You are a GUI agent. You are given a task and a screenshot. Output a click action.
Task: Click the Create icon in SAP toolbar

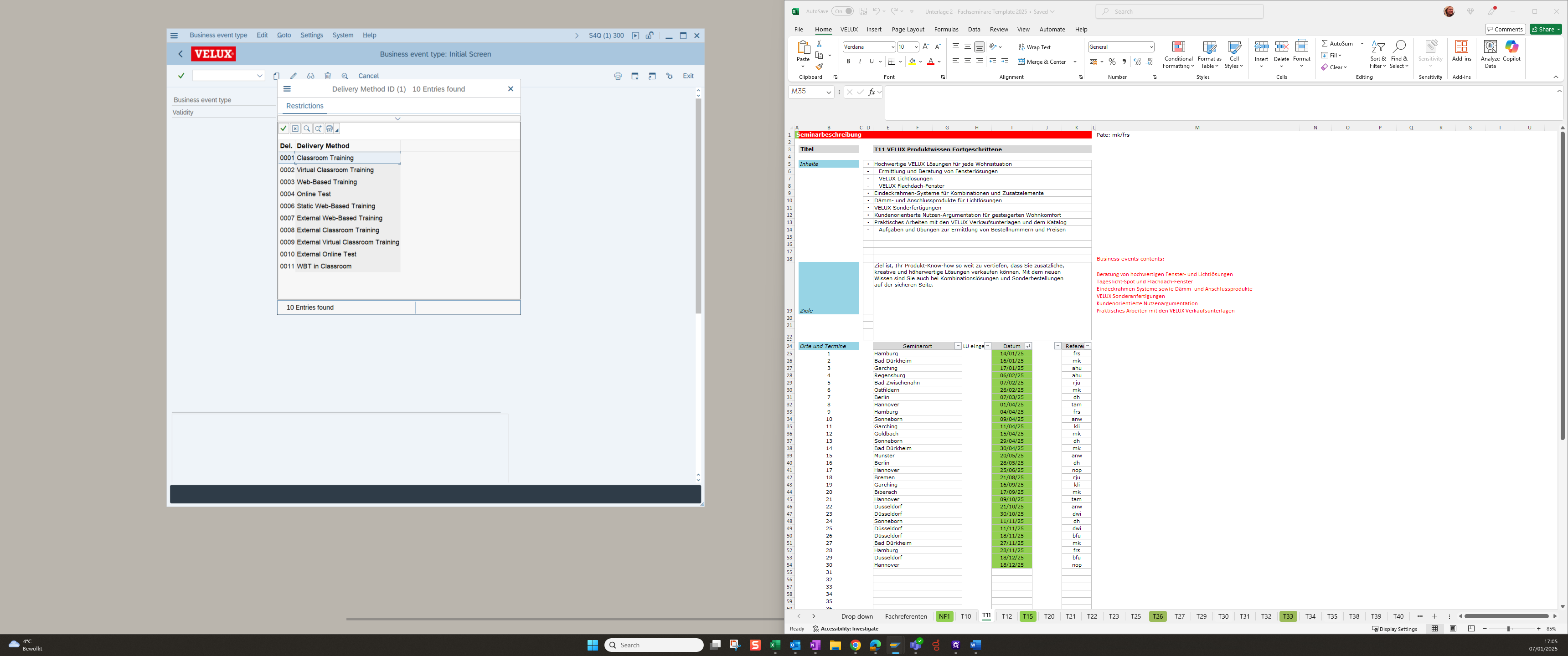[276, 76]
